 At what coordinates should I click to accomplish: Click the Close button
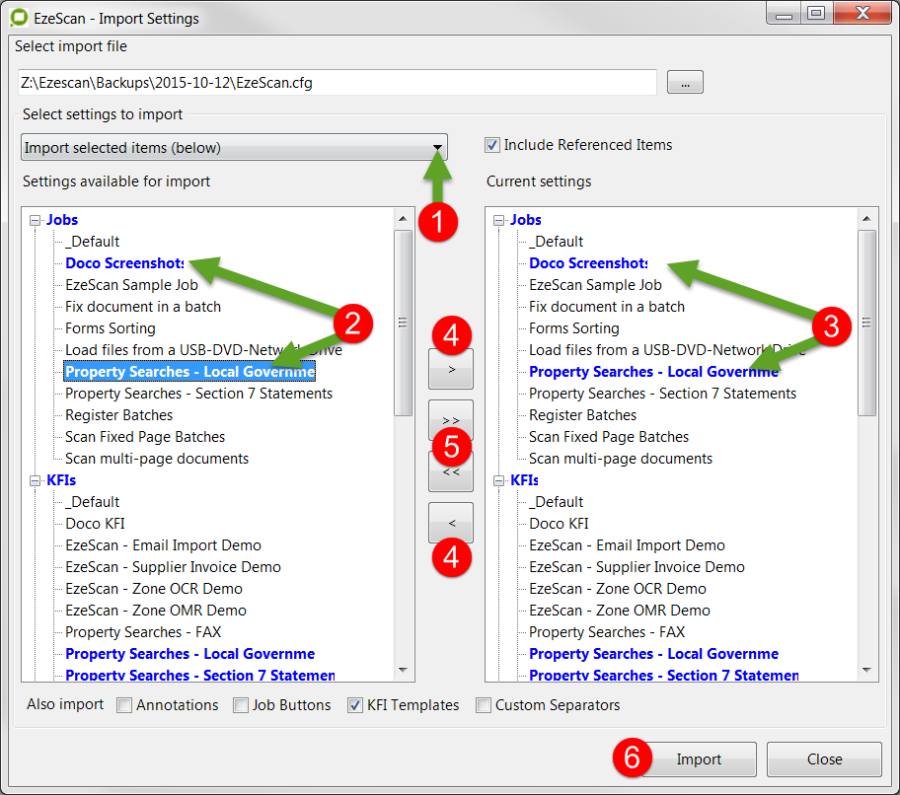click(x=824, y=759)
